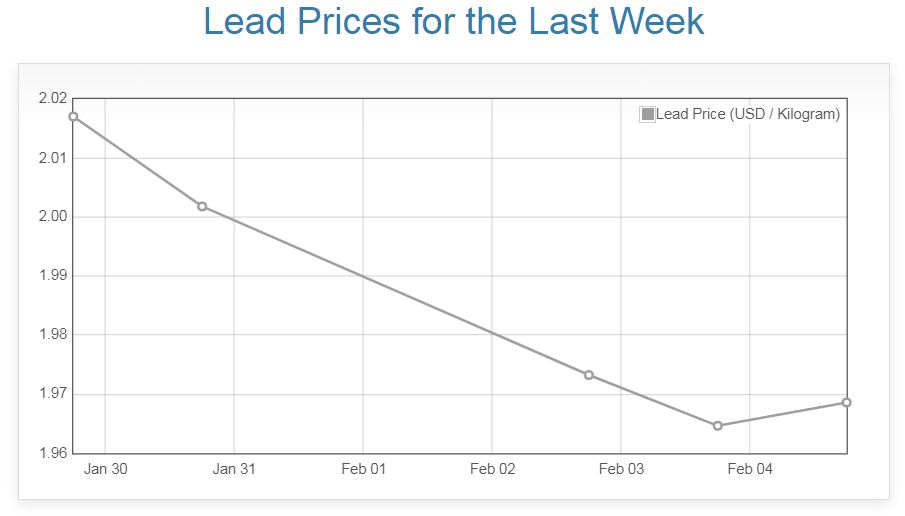This screenshot has height=516, width=905.
Task: Click the 1.99 price axis value
Action: point(53,275)
